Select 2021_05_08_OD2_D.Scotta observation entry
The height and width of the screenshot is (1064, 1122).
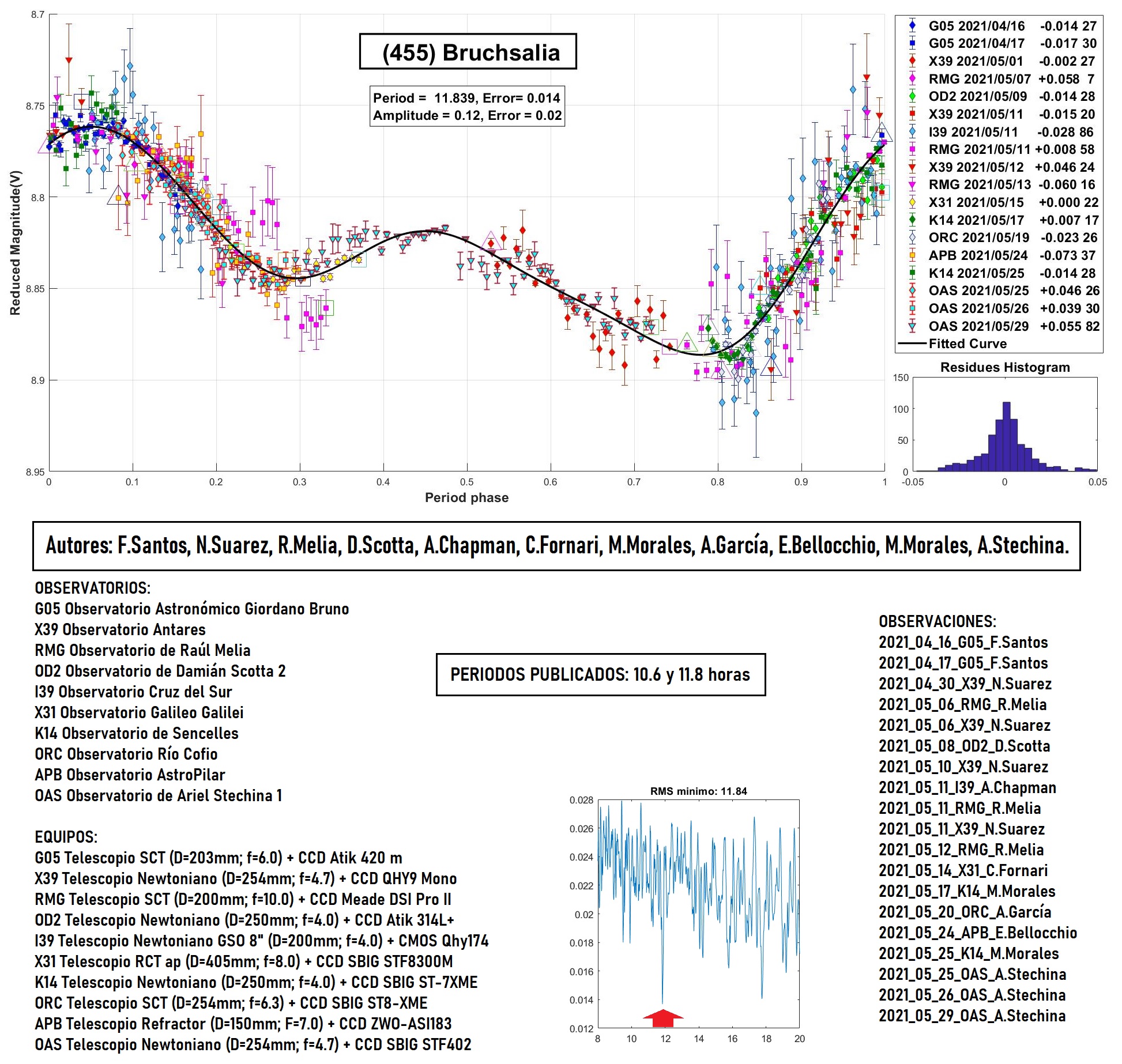tap(965, 746)
